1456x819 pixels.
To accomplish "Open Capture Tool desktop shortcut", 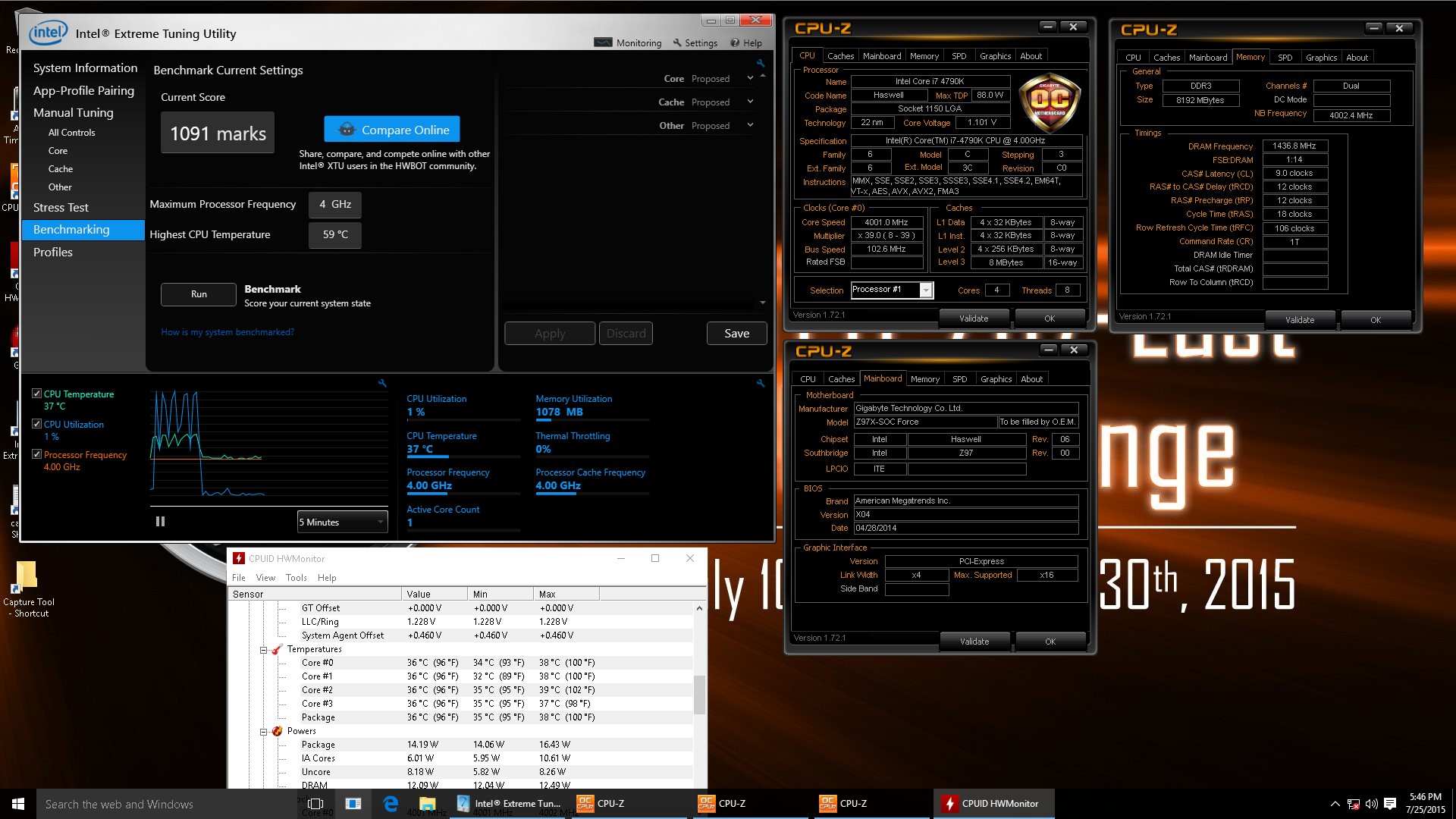I will [x=28, y=589].
